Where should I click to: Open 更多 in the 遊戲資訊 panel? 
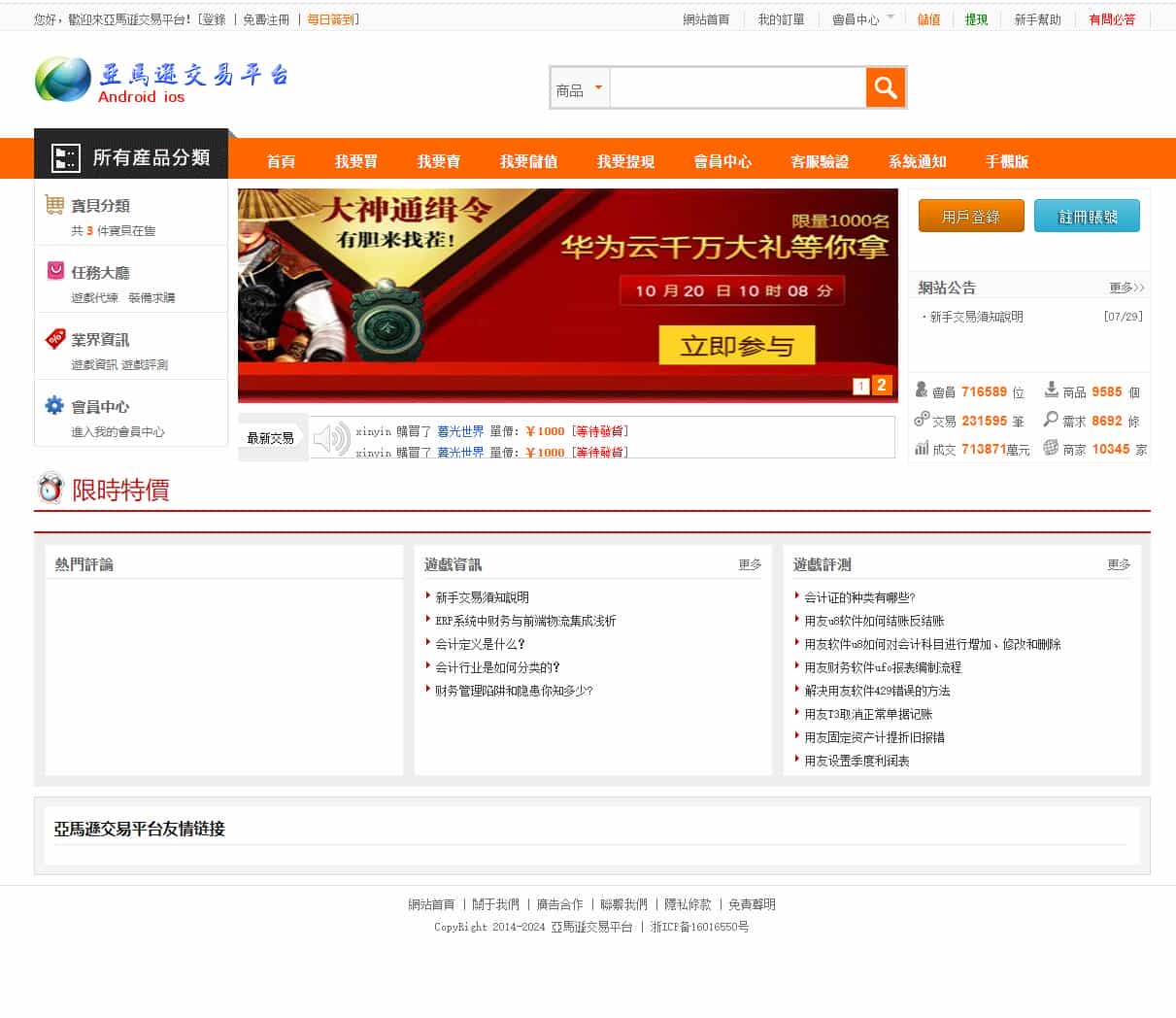pos(750,564)
